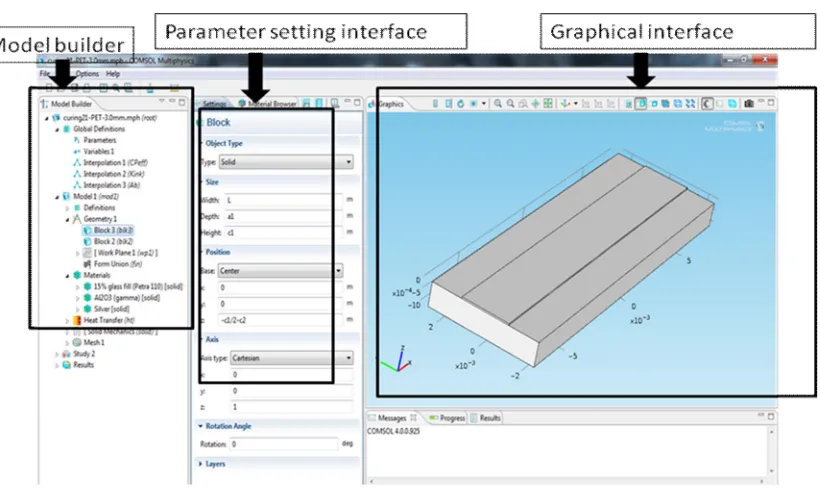Click the Form Union (fin) node
The width and height of the screenshot is (820, 492).
[x=118, y=264]
